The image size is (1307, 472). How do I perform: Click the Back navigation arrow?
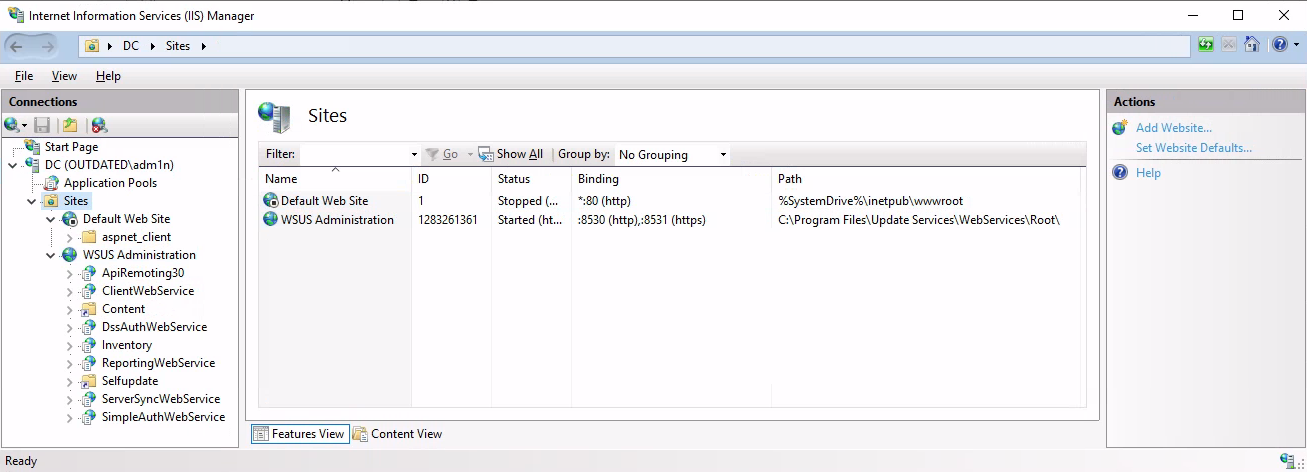coord(17,46)
